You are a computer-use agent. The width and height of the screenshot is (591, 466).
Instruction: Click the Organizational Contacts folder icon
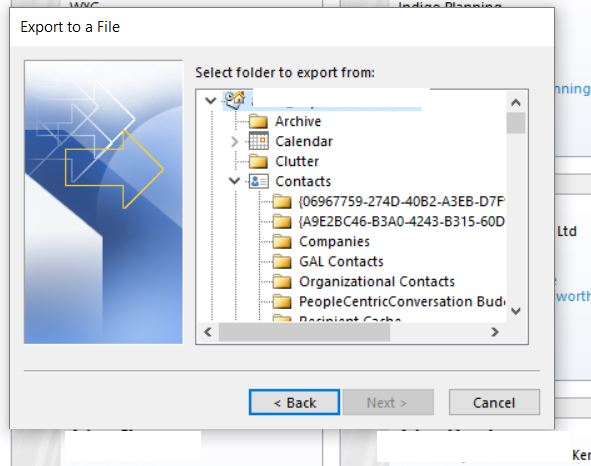click(282, 282)
